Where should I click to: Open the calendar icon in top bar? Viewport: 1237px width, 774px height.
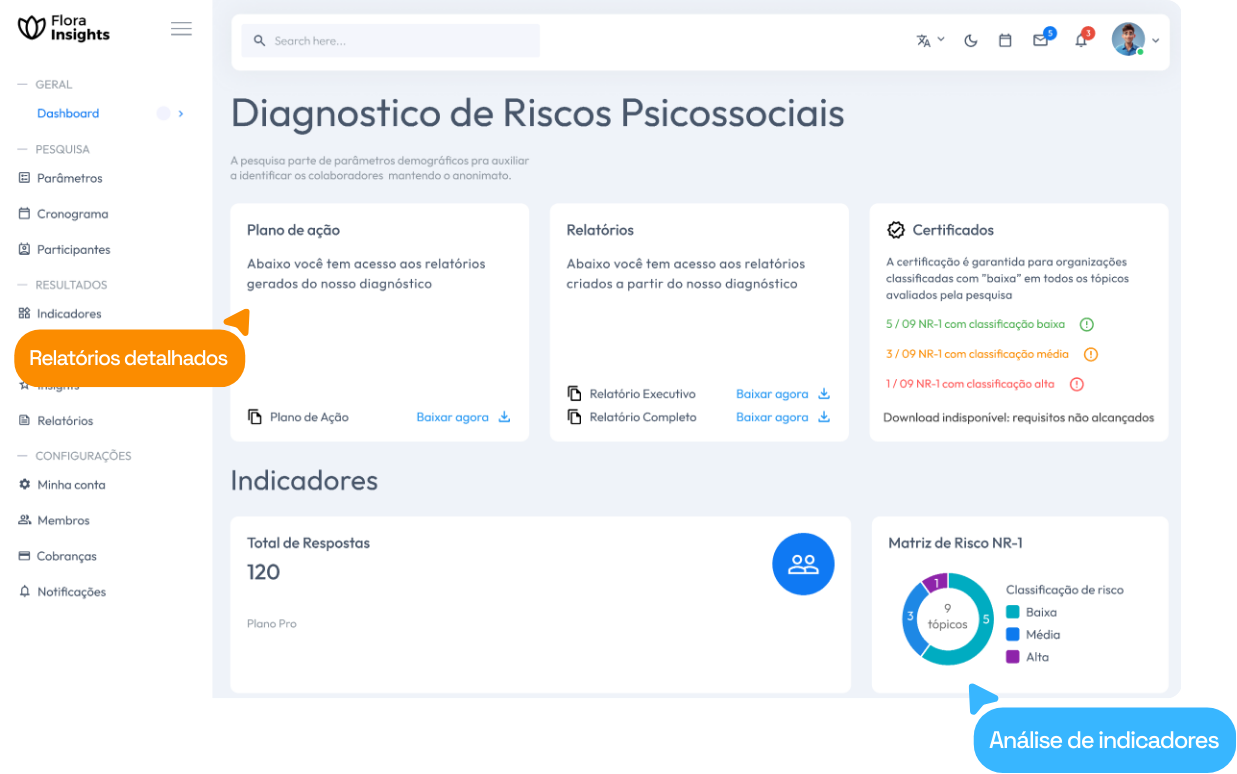1005,41
